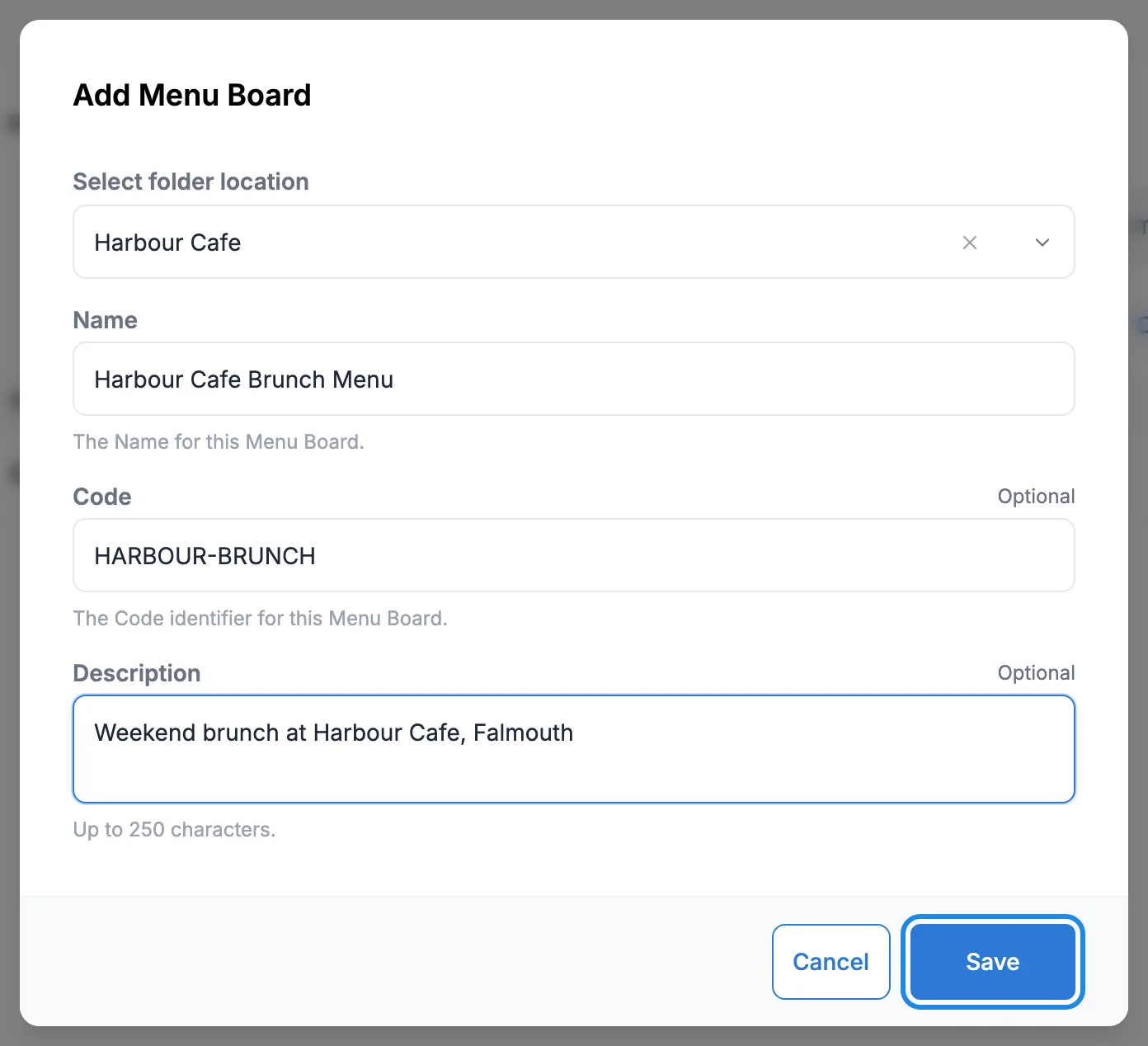1148x1046 pixels.
Task: Click the Optional tag beside Code
Action: [1036, 497]
